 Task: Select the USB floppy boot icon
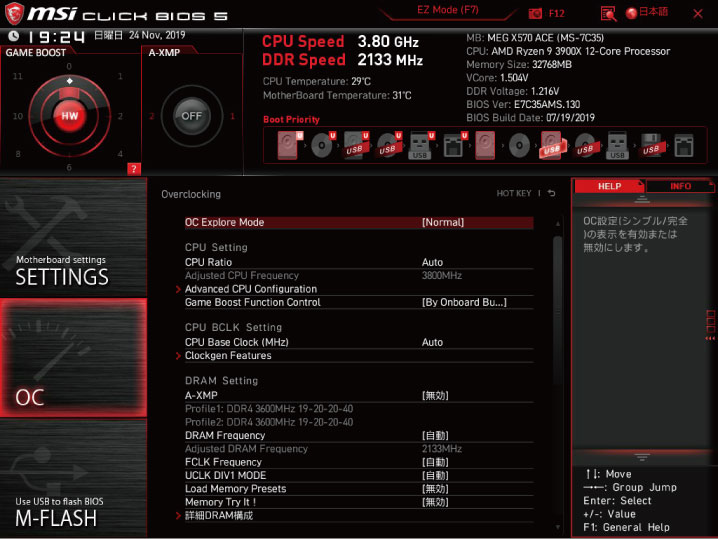pos(651,145)
